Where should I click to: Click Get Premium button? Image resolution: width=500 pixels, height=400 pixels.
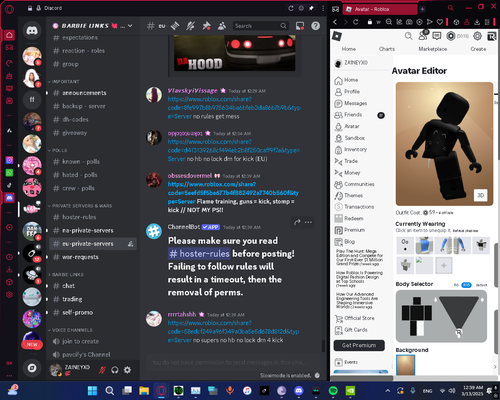pyautogui.click(x=359, y=345)
